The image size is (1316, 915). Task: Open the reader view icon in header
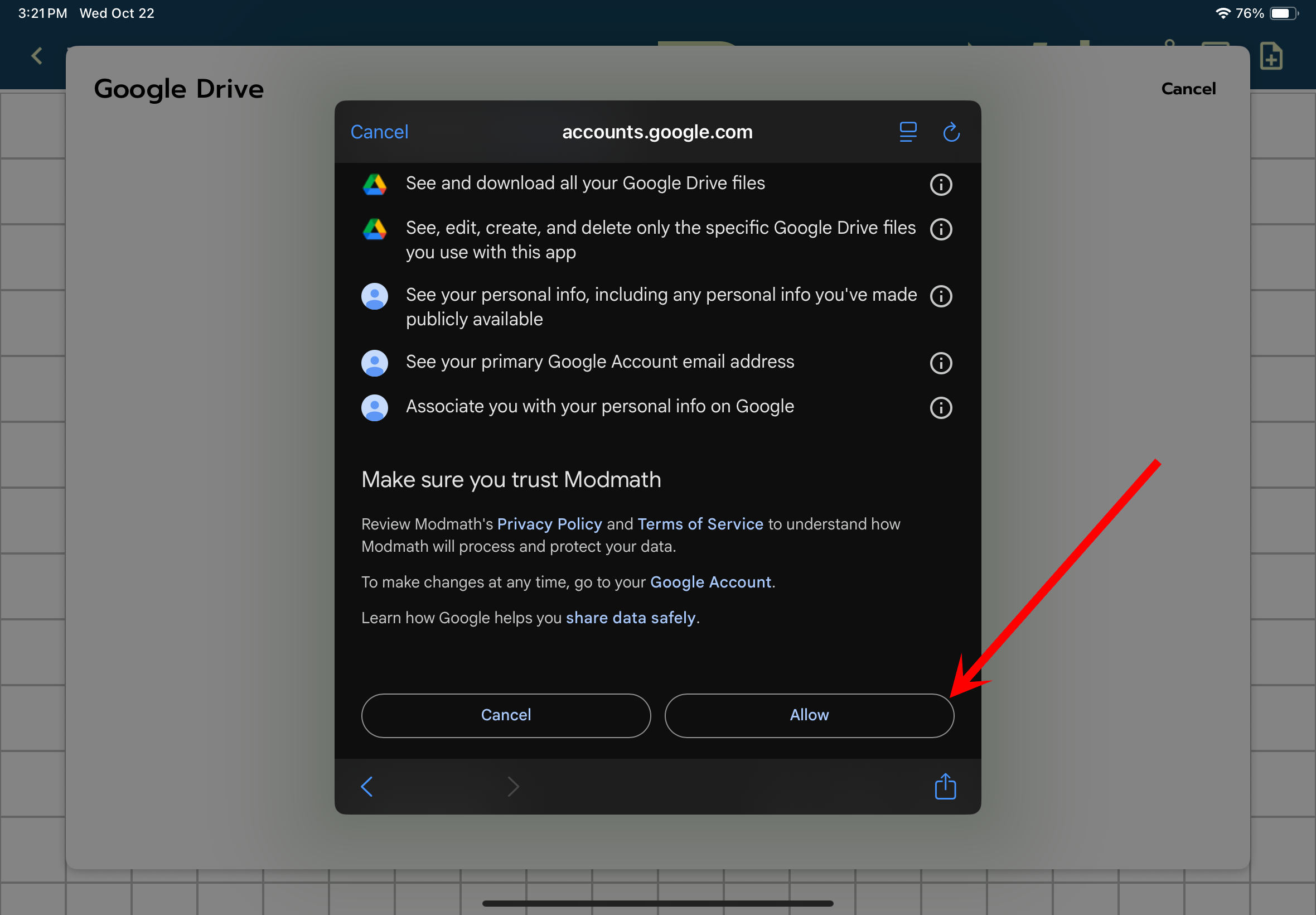click(907, 132)
